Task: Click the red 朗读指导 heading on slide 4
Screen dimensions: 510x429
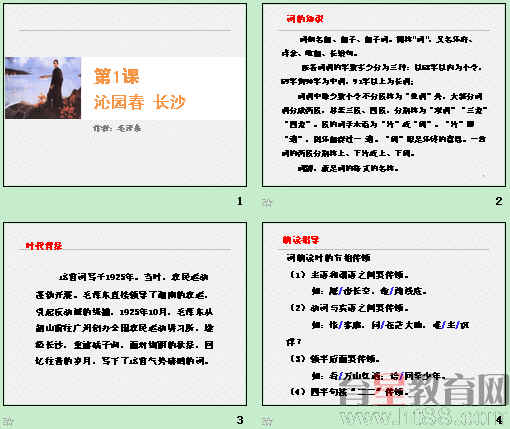Action: (301, 240)
